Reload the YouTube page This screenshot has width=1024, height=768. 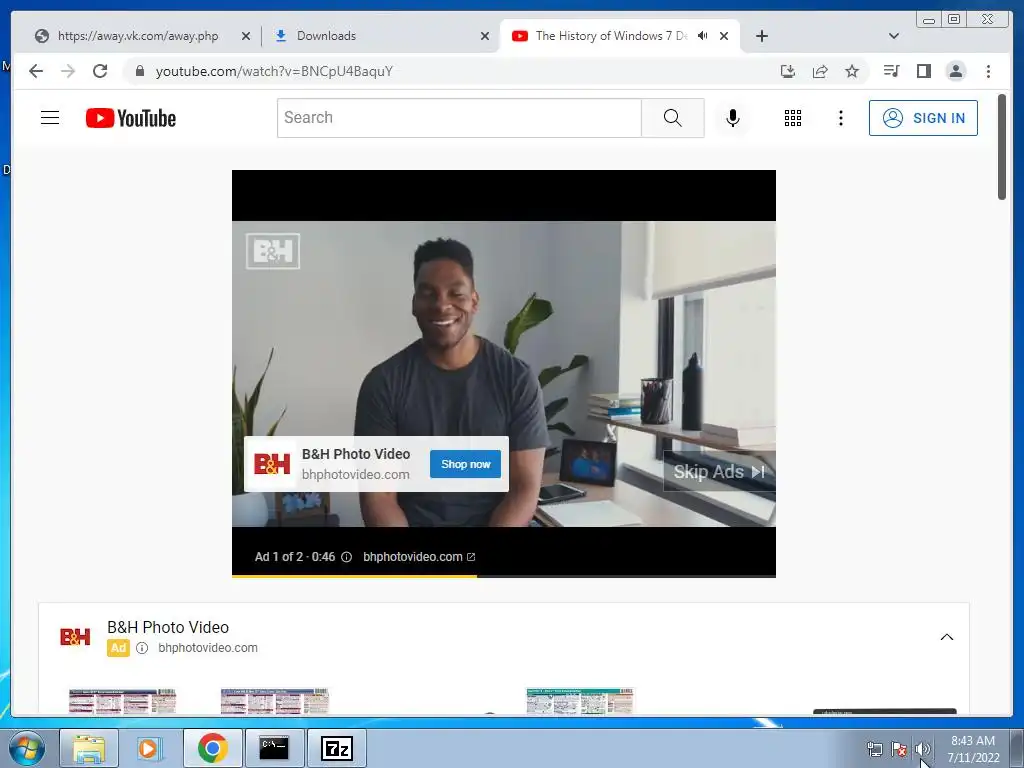[100, 71]
